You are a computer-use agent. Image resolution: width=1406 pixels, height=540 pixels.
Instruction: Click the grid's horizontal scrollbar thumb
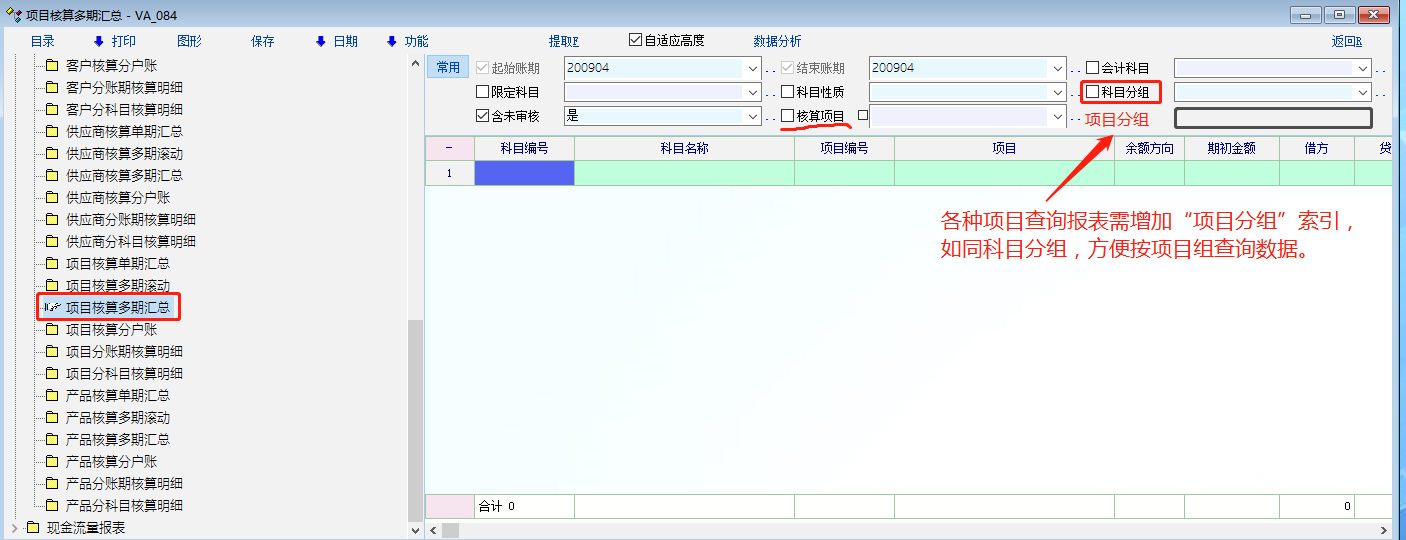[450, 530]
